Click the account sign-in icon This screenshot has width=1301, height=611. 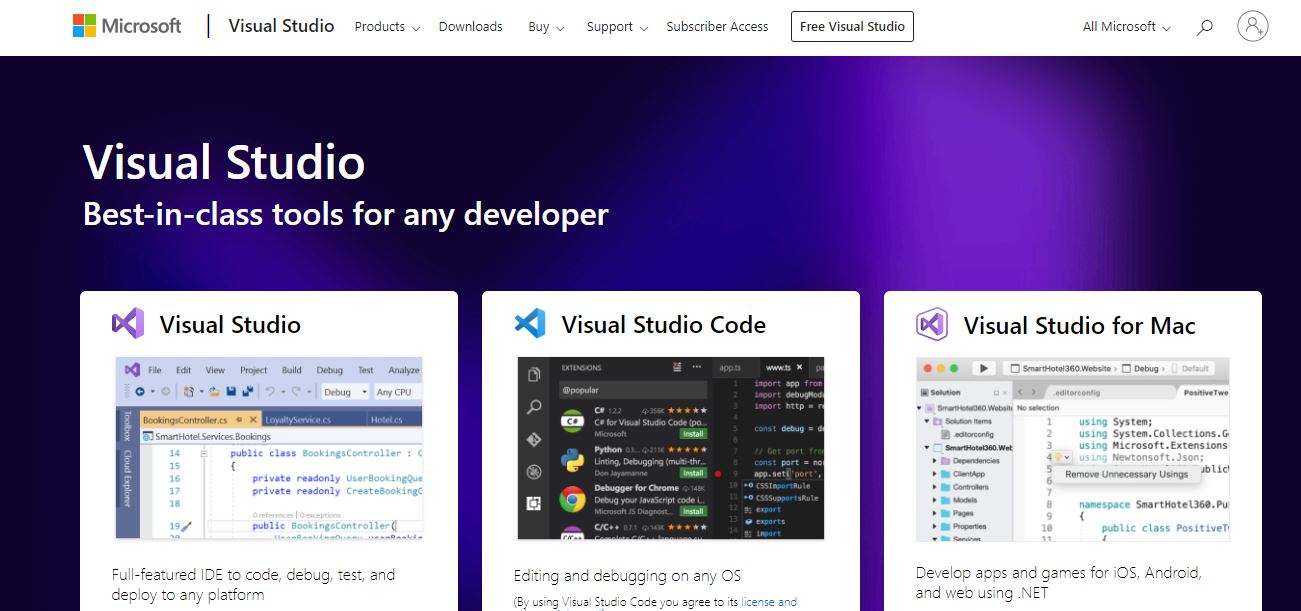point(1252,26)
